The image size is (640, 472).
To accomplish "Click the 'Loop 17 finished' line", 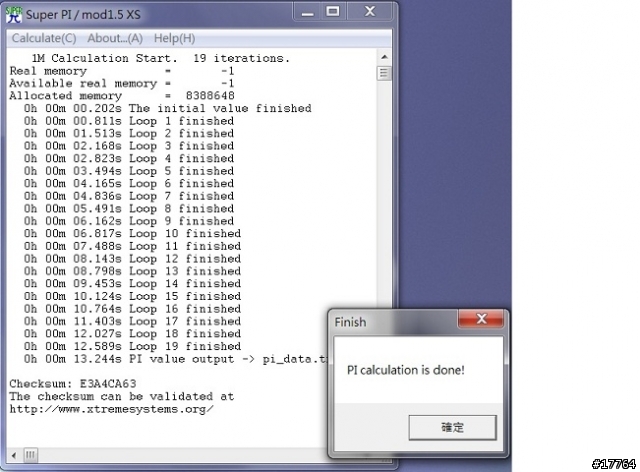I will click(x=132, y=321).
